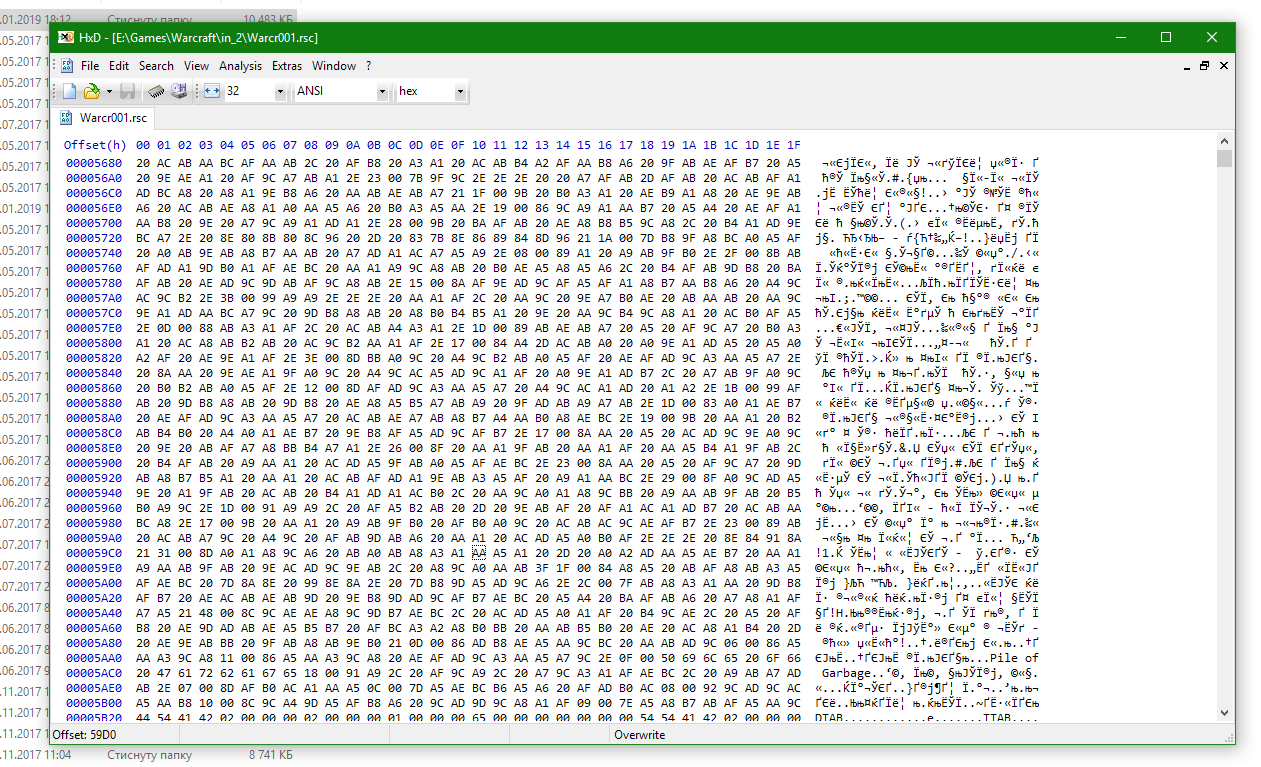Select offset row 00005700
Viewport: 1261px width, 767px height.
(x=94, y=224)
